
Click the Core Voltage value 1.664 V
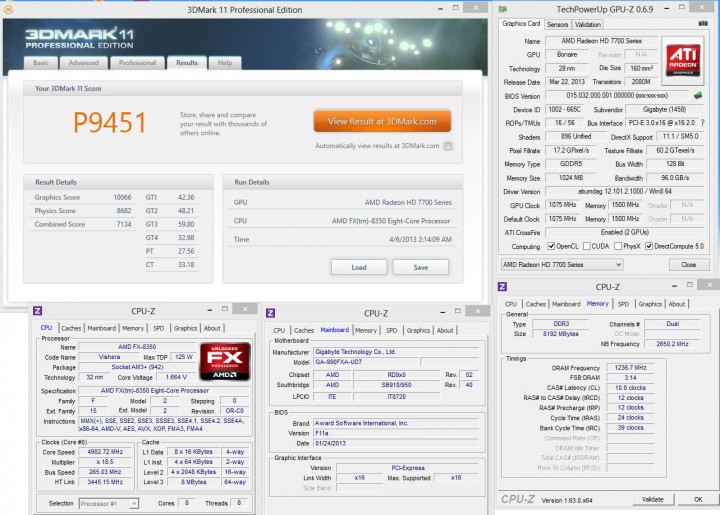coord(176,377)
